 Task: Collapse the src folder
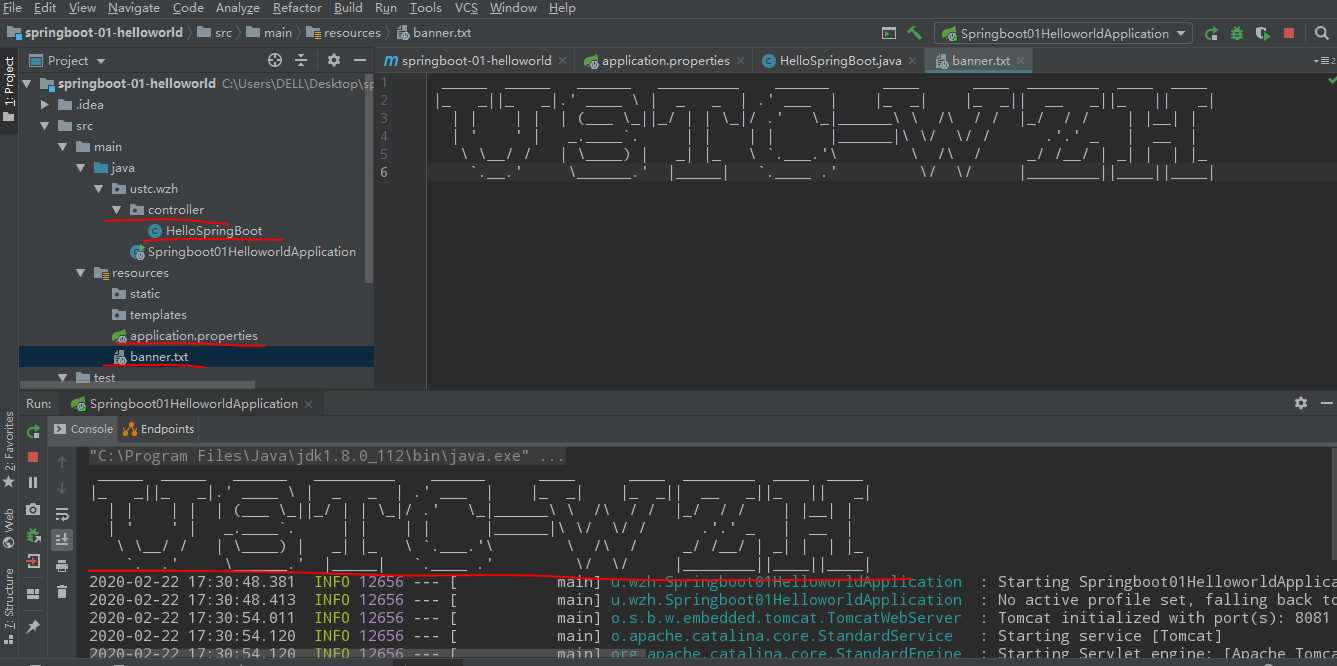45,126
